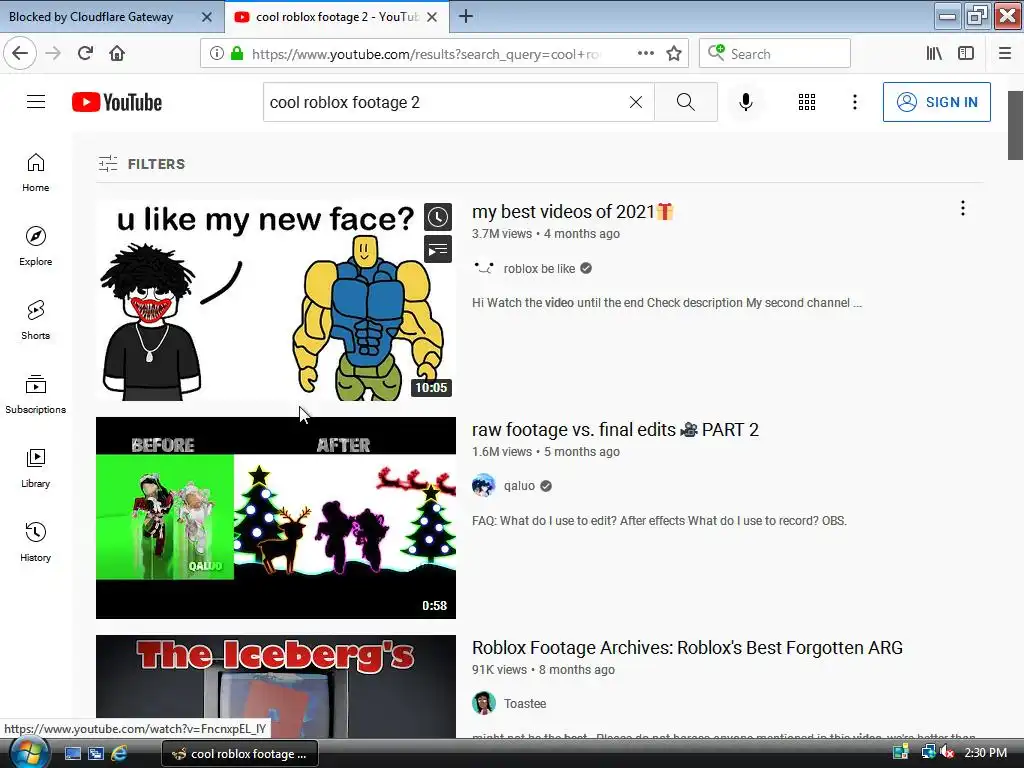Click '1.6M views • 5 months ago' text

[x=546, y=452]
